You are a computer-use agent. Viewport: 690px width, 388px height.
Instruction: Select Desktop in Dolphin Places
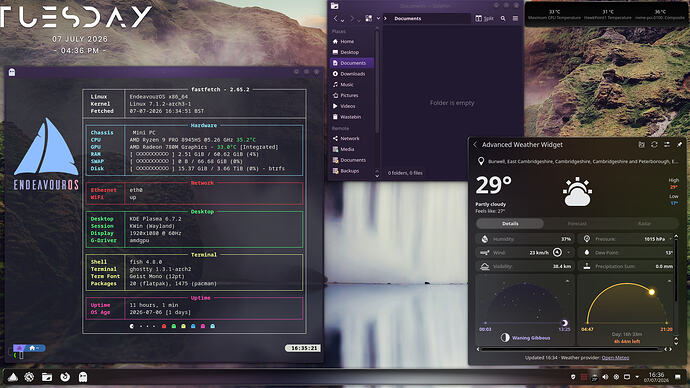[x=352, y=52]
